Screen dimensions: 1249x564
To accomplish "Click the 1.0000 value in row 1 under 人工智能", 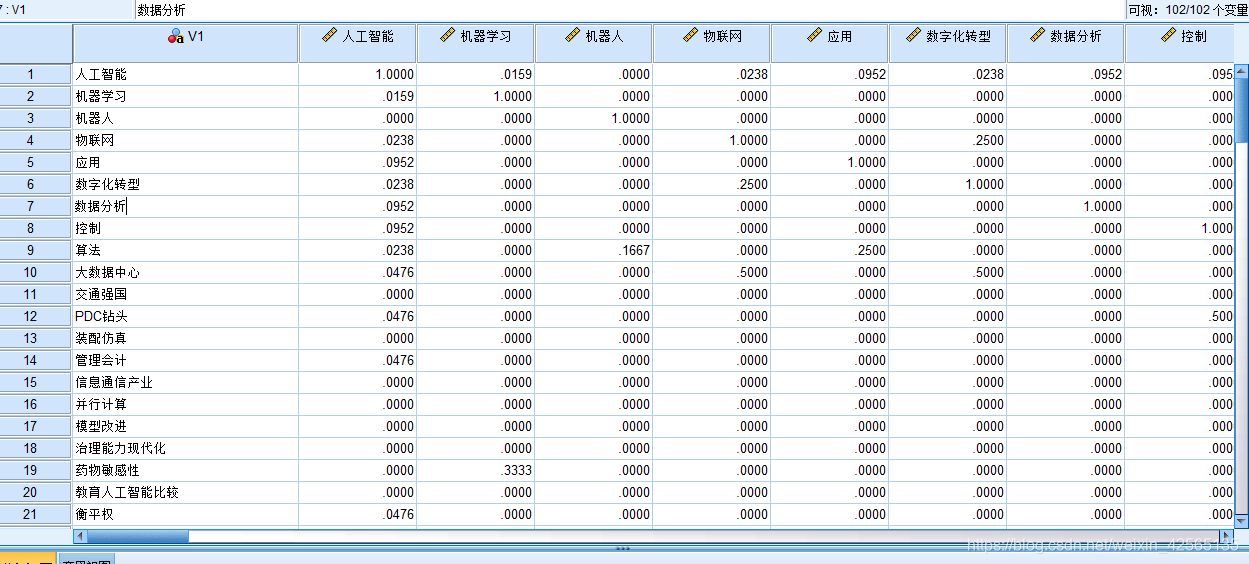I will pyautogui.click(x=395, y=74).
